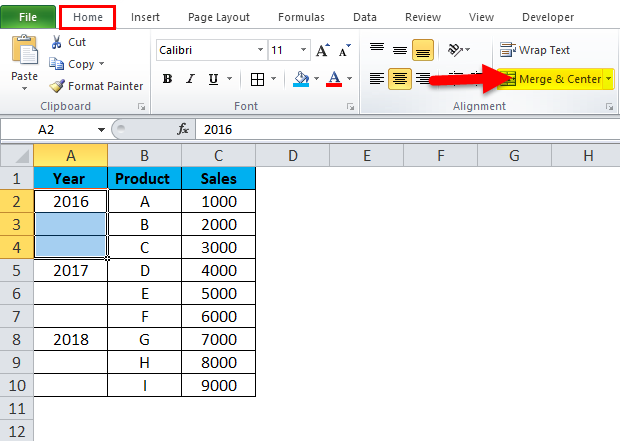
Task: Open the Font dialog launcher
Action: click(350, 107)
